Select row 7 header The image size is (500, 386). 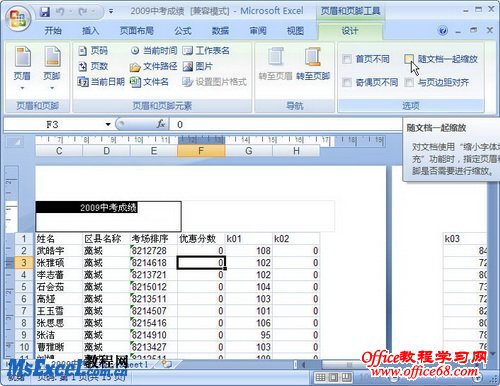(x=24, y=311)
